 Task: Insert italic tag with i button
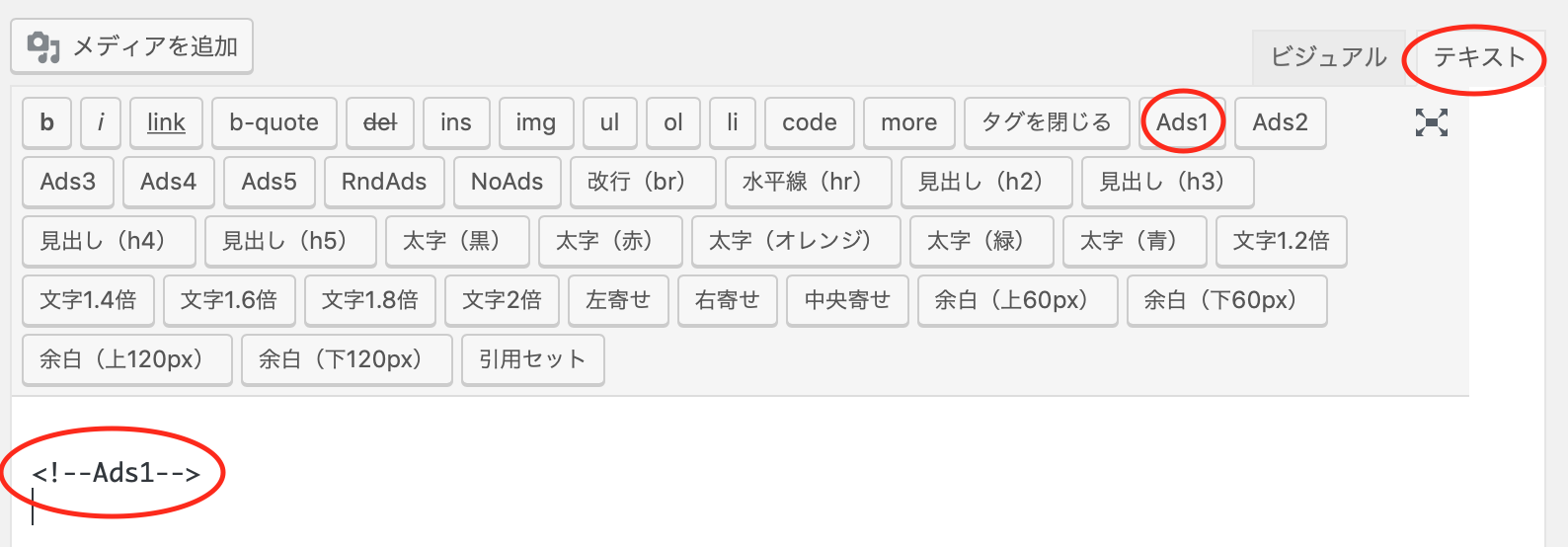pyautogui.click(x=101, y=122)
